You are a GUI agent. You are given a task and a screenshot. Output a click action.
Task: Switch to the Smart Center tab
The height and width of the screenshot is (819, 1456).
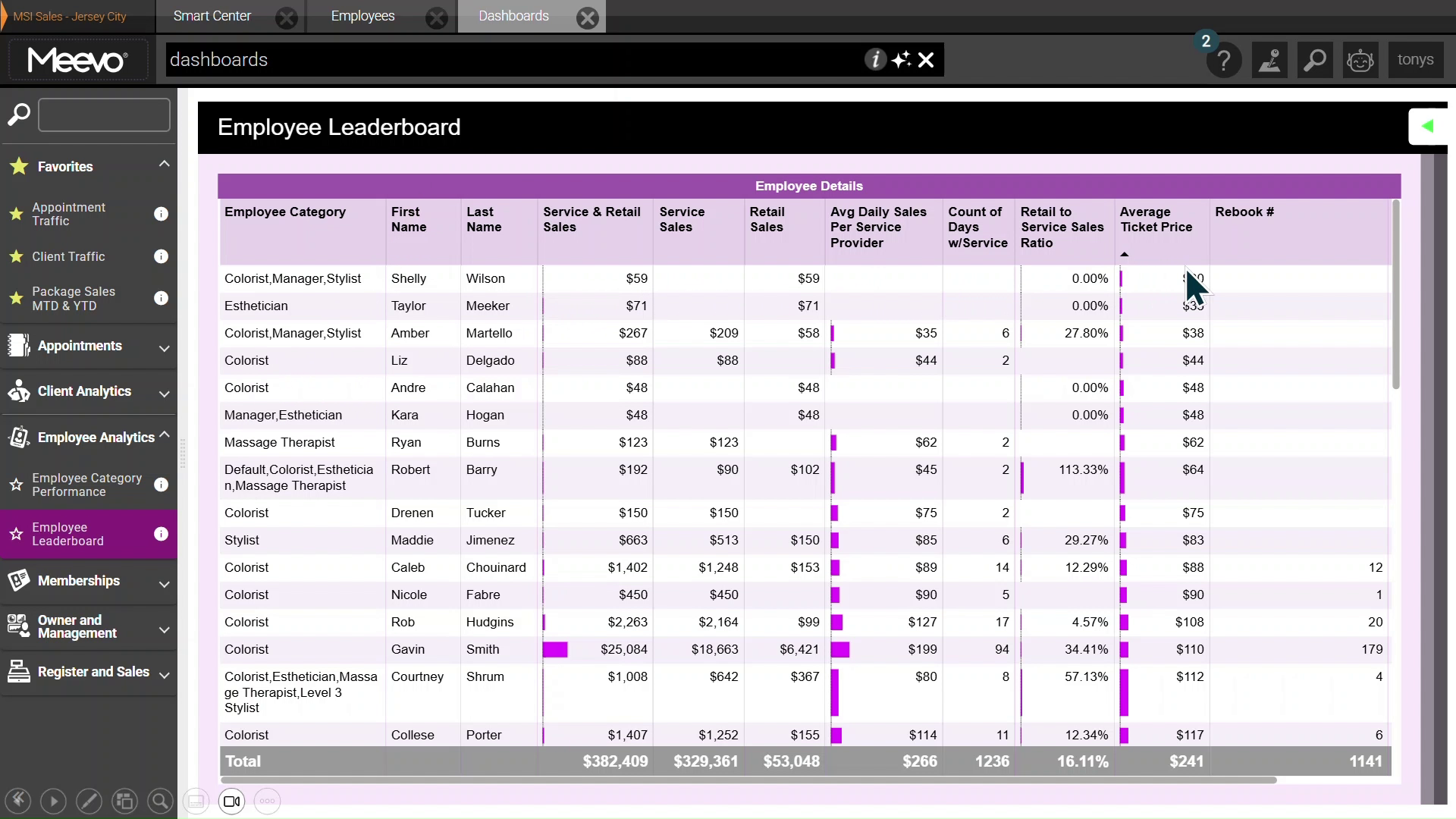tap(212, 15)
